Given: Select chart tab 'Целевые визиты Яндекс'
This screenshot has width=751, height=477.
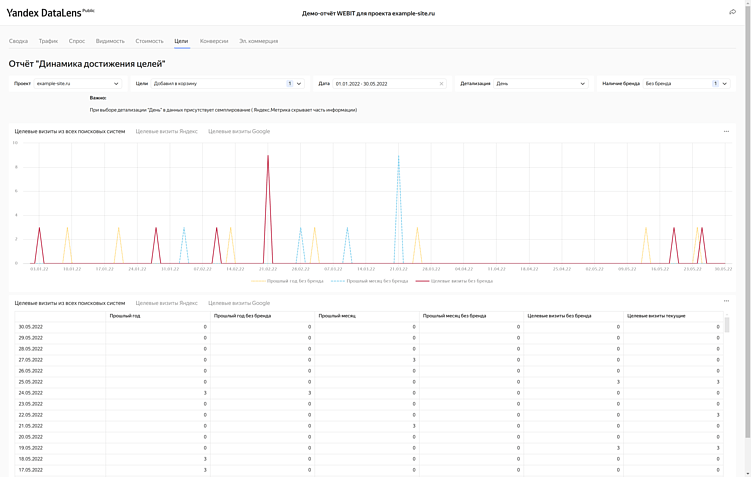Looking at the screenshot, I should (x=167, y=131).
